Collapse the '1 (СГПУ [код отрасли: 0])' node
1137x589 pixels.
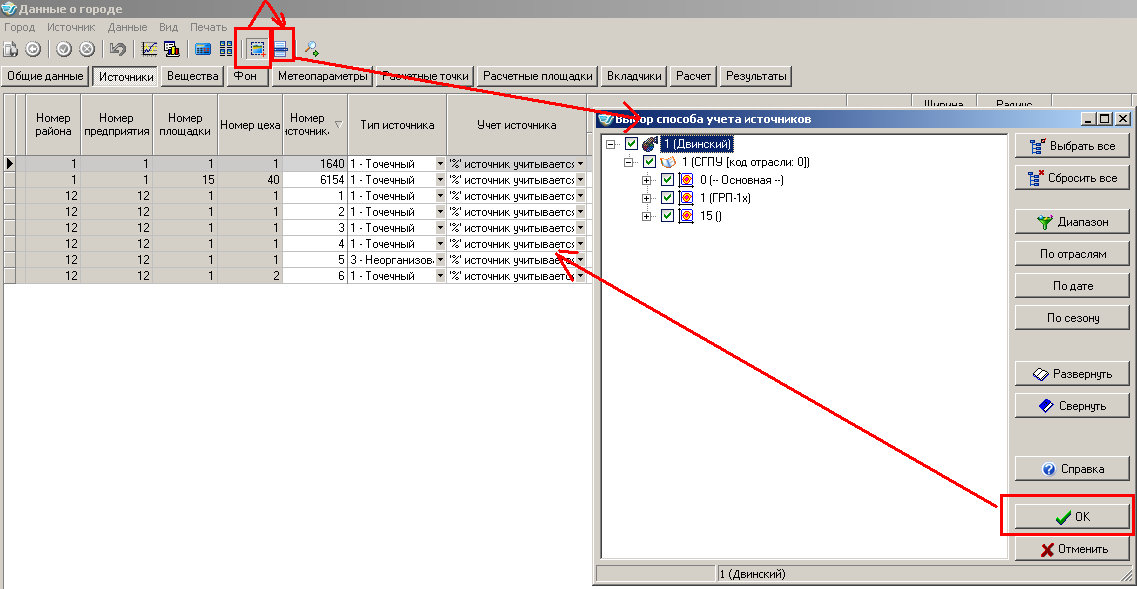628,162
